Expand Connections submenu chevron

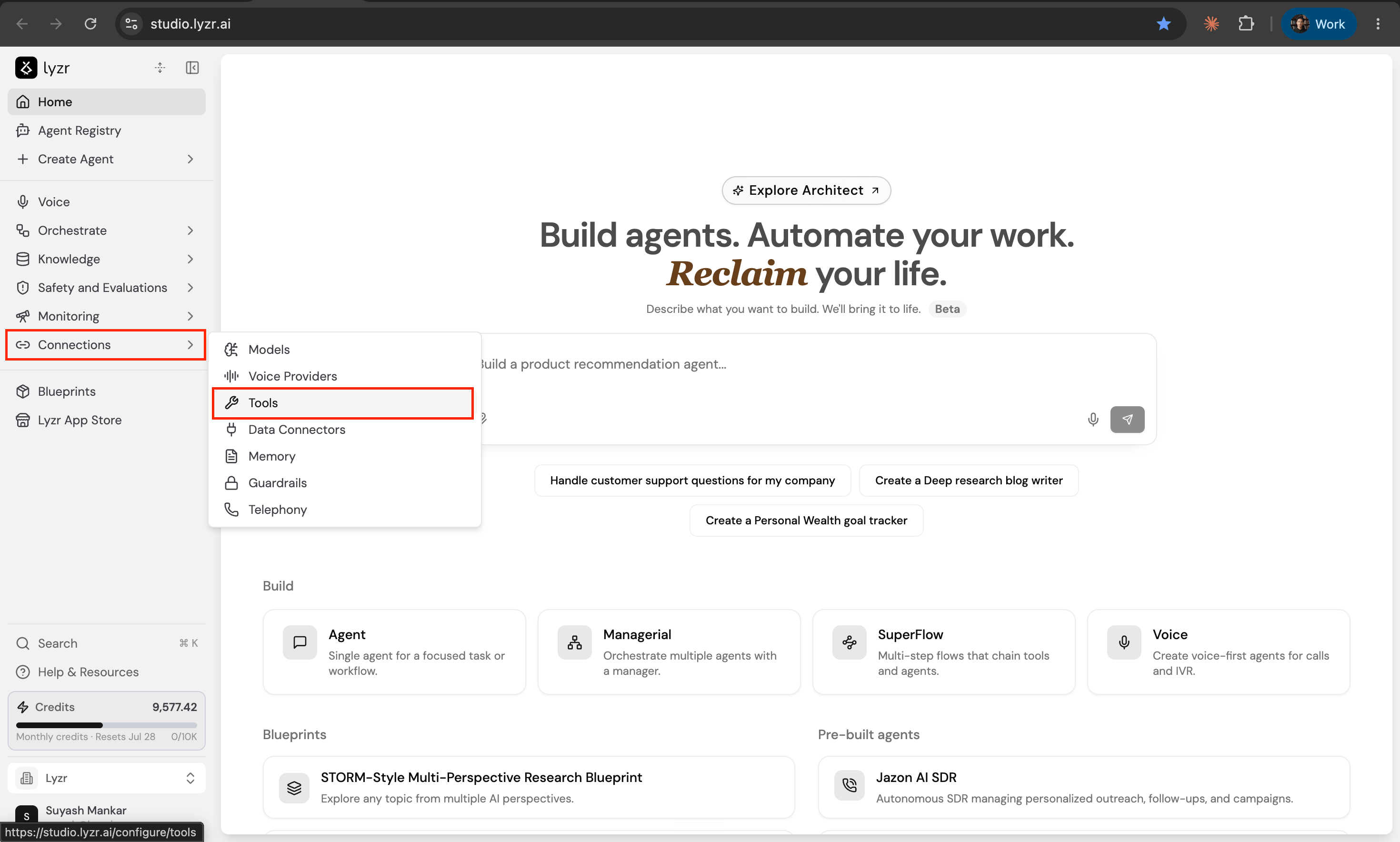[190, 344]
